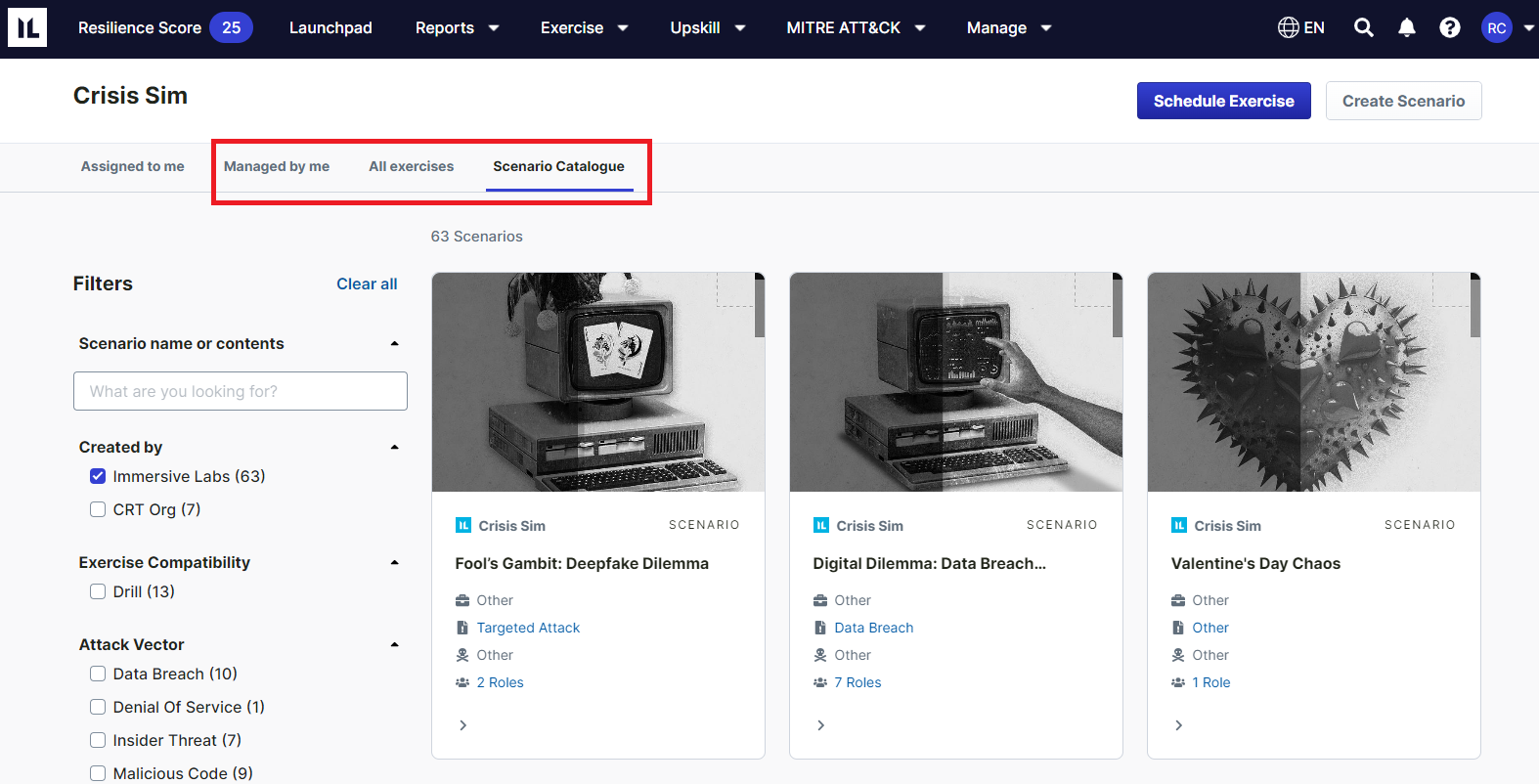Go to the Launchpad page
1539x784 pixels.
click(330, 27)
